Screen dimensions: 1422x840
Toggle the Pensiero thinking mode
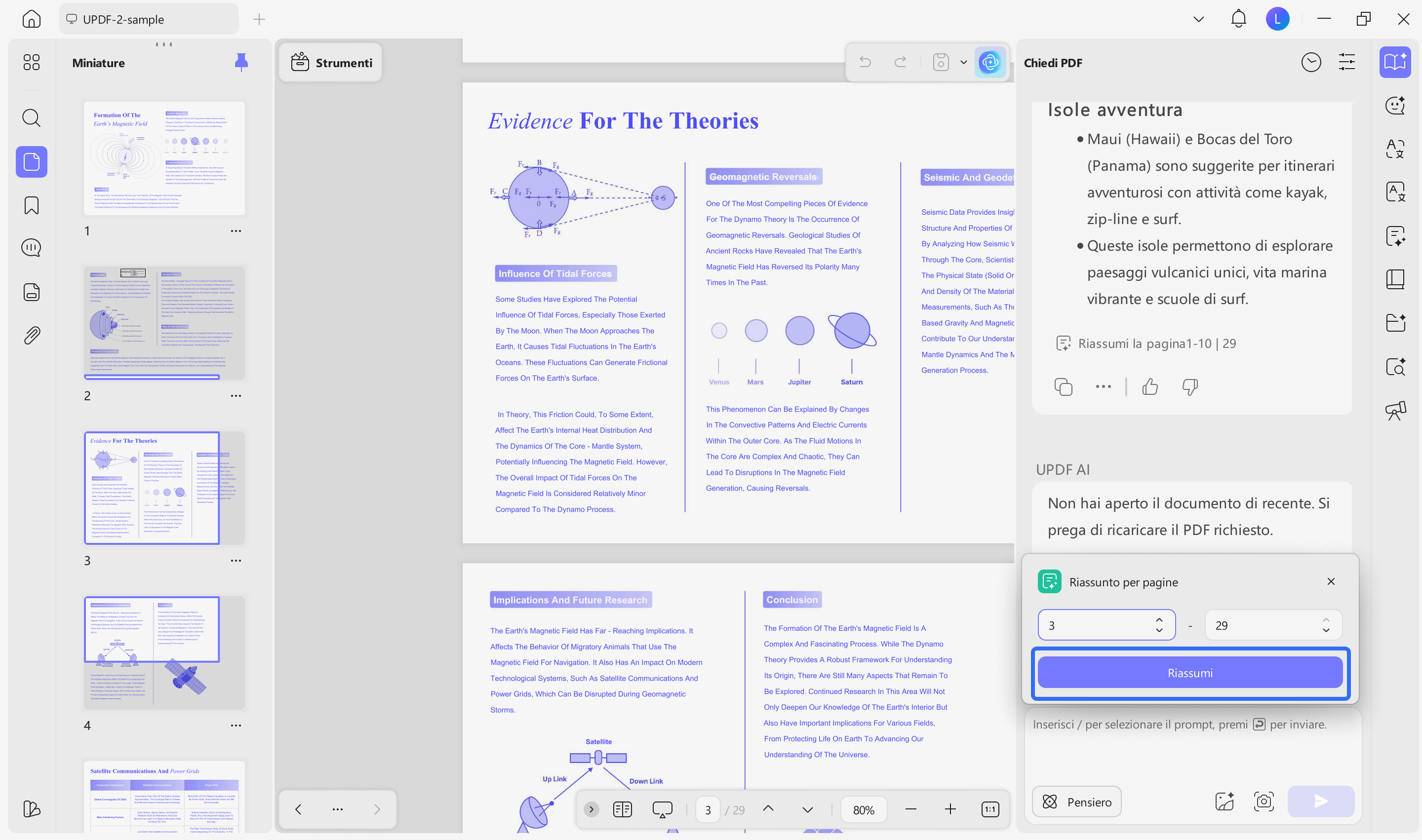point(1076,802)
